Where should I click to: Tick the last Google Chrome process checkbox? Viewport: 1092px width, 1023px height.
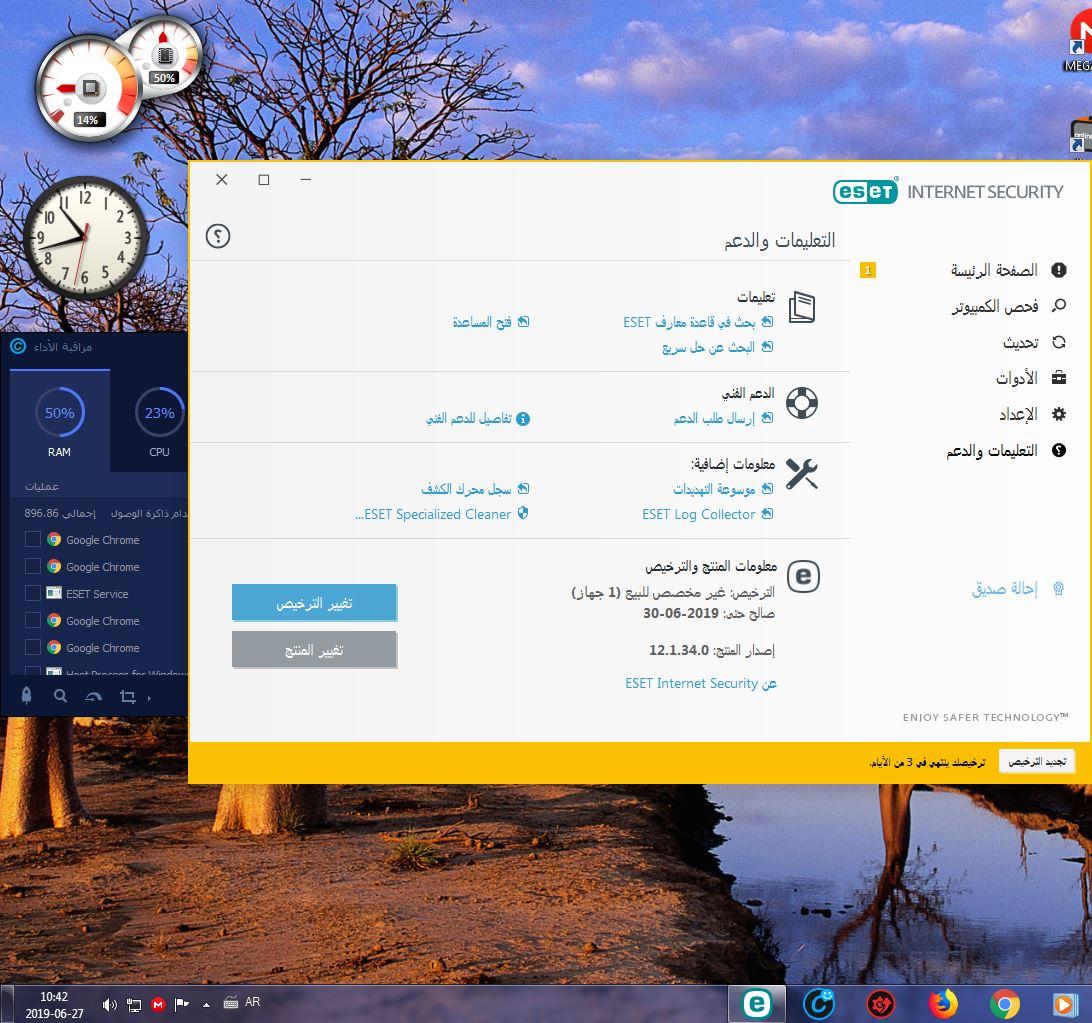(33, 648)
